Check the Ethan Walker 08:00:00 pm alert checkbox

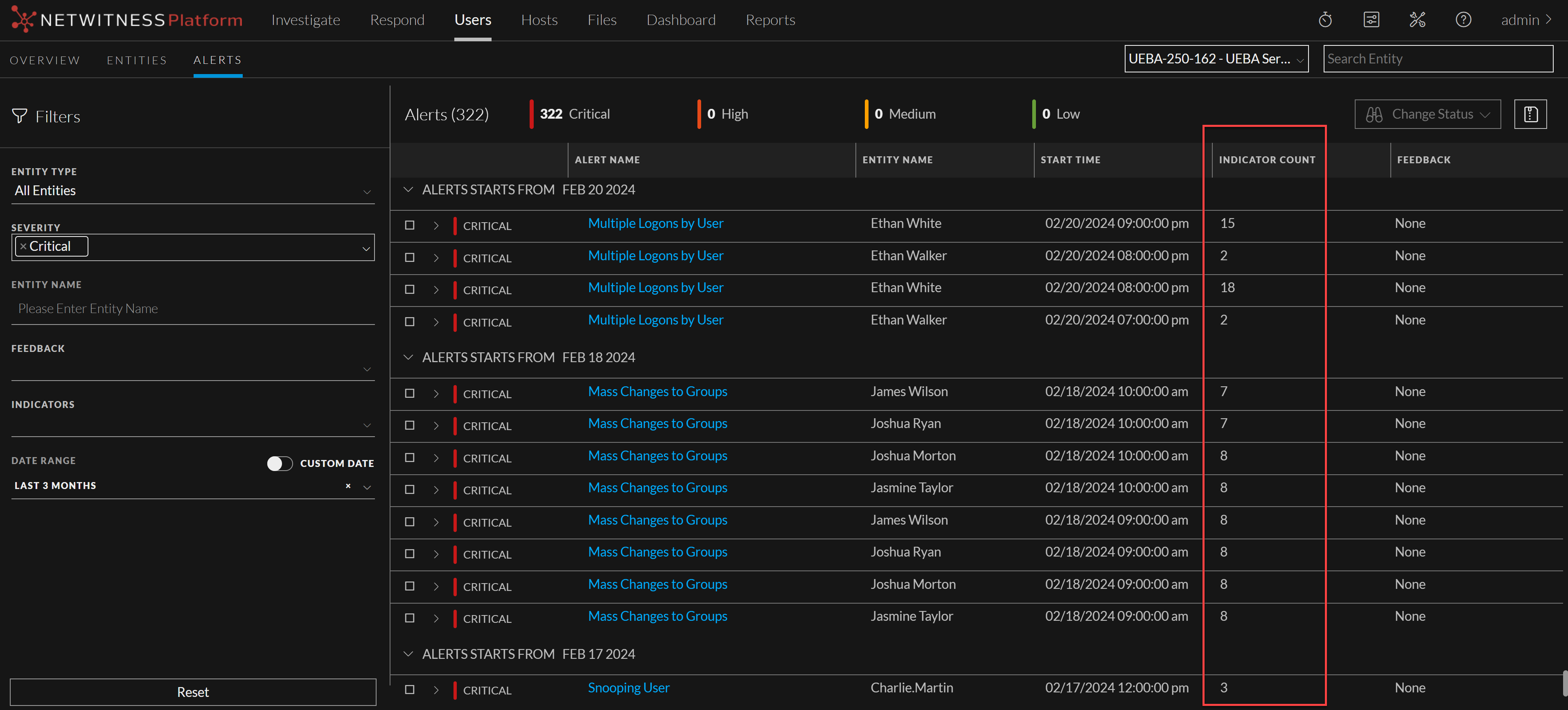tap(410, 257)
